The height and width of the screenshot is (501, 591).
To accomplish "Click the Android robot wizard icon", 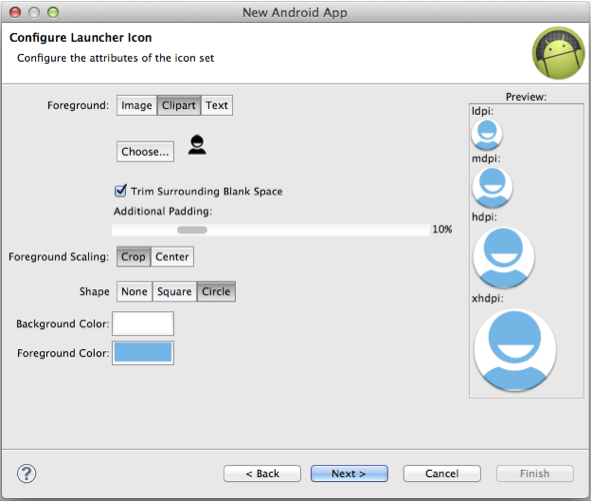I will point(559,53).
